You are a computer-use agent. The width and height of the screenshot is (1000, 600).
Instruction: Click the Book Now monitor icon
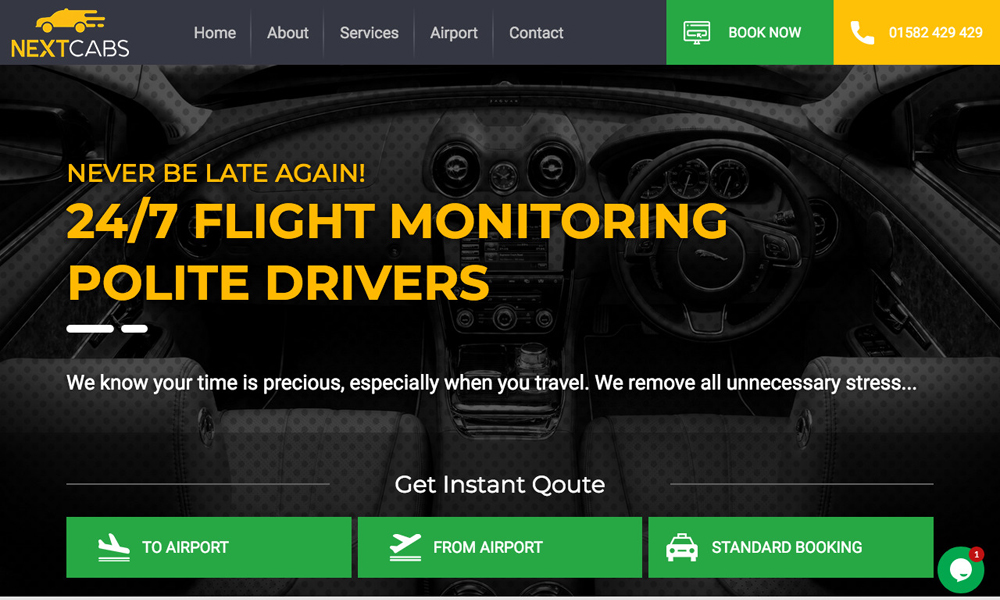[x=696, y=32]
